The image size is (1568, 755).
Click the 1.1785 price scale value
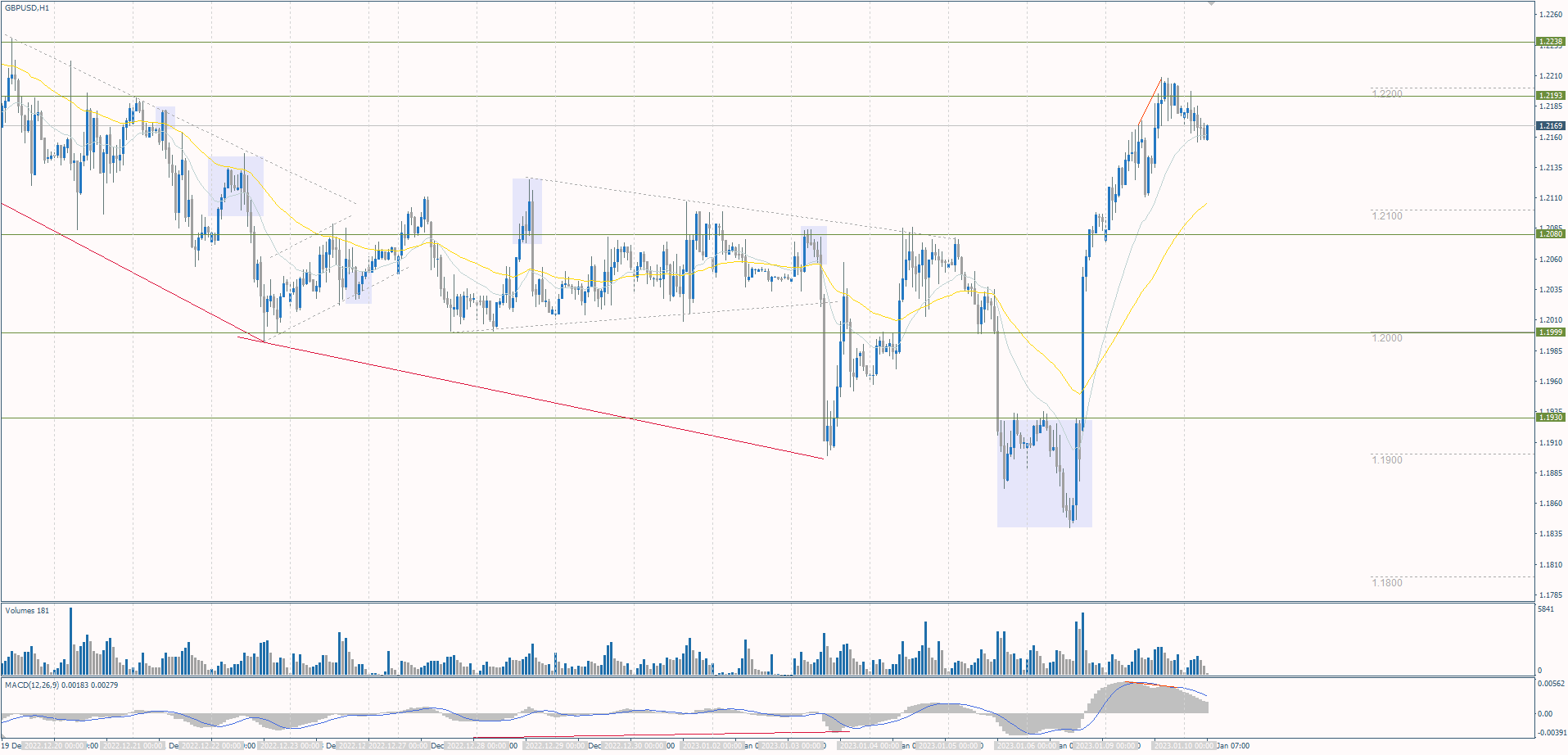click(x=1551, y=595)
